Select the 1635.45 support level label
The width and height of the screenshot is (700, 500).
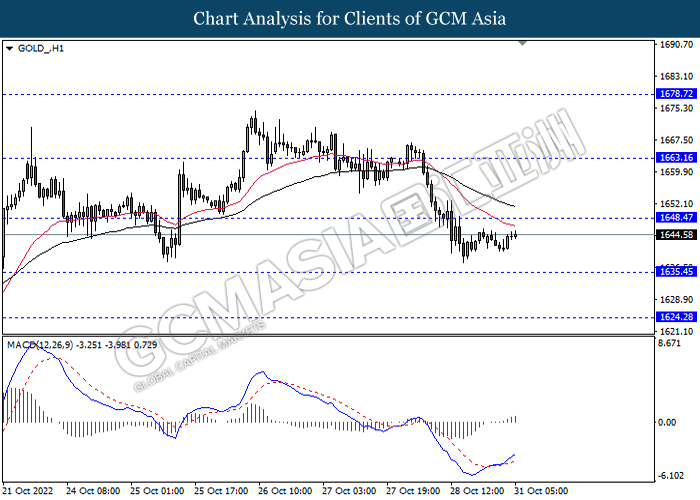[x=676, y=271]
